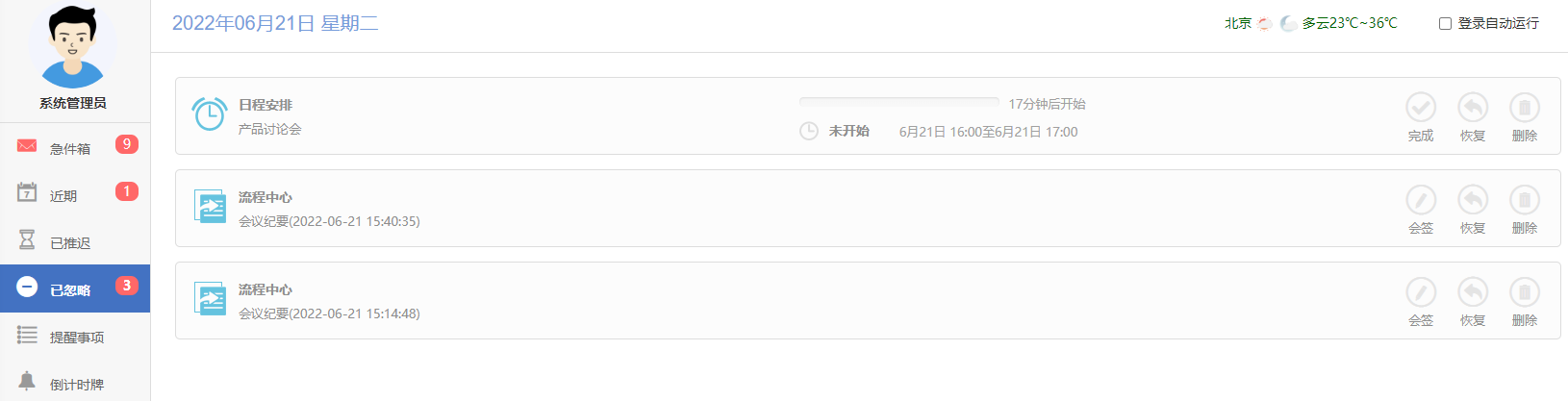The height and width of the screenshot is (401, 1568).
Task: Open the 会议纪要(2022-06-21 15:14:48) entry
Action: click(x=329, y=313)
